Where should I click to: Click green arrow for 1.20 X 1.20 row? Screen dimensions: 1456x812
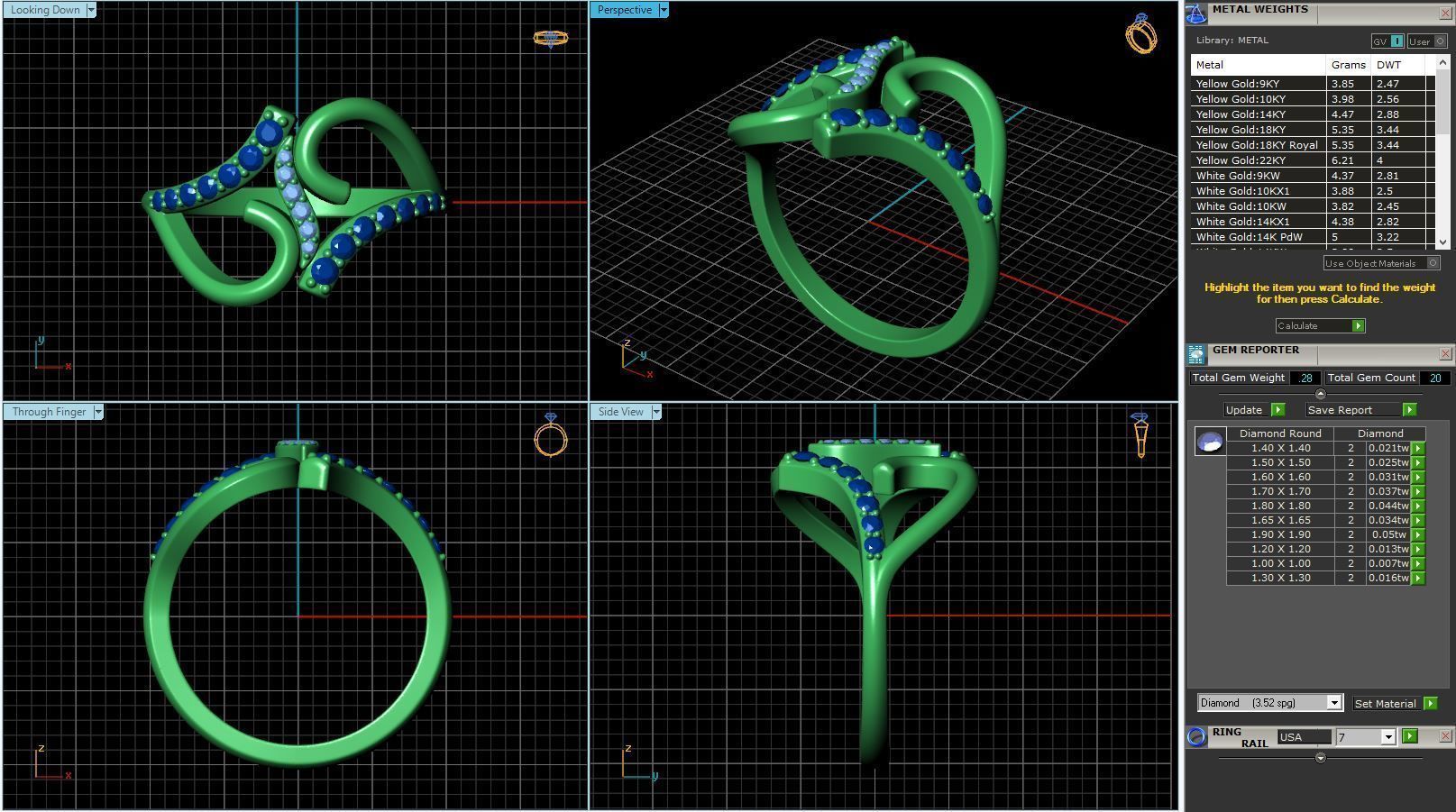click(x=1418, y=549)
